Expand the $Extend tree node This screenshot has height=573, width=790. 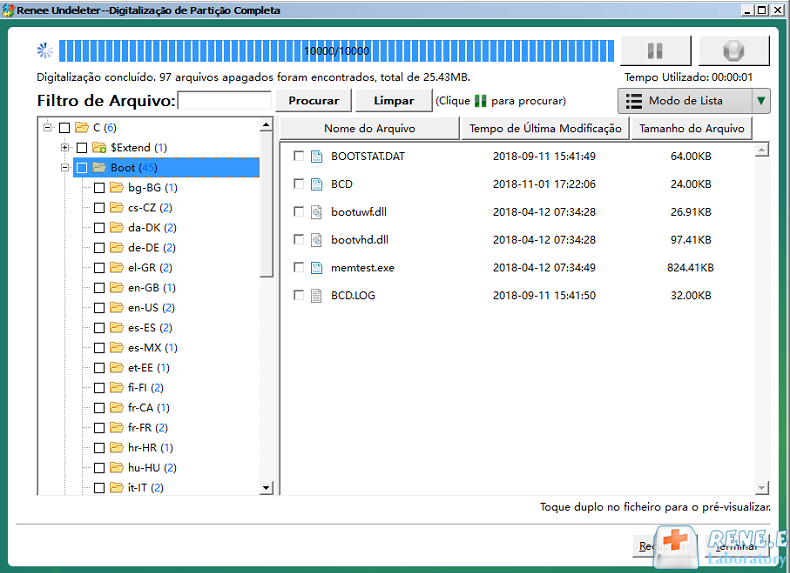pos(64,147)
